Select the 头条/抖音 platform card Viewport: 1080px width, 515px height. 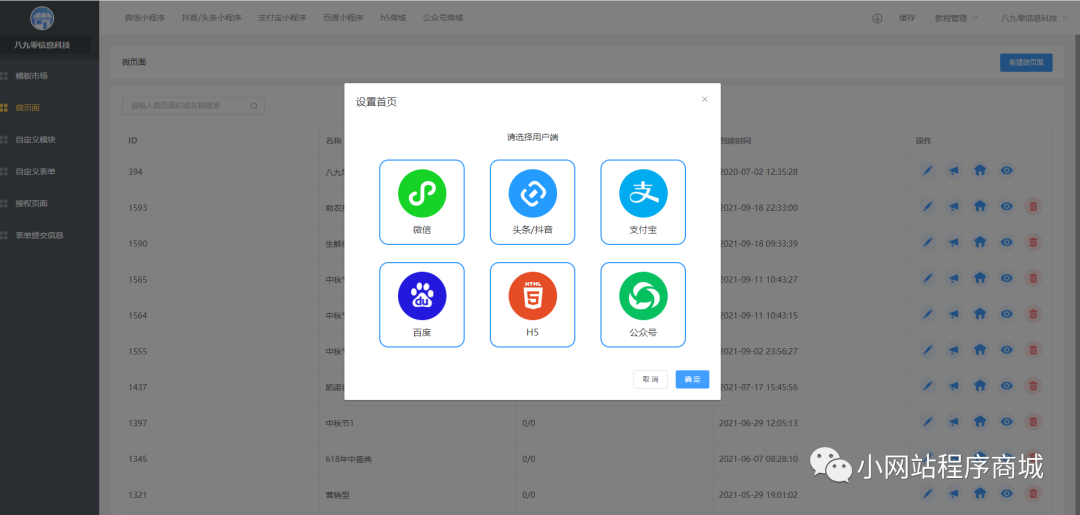(x=532, y=202)
